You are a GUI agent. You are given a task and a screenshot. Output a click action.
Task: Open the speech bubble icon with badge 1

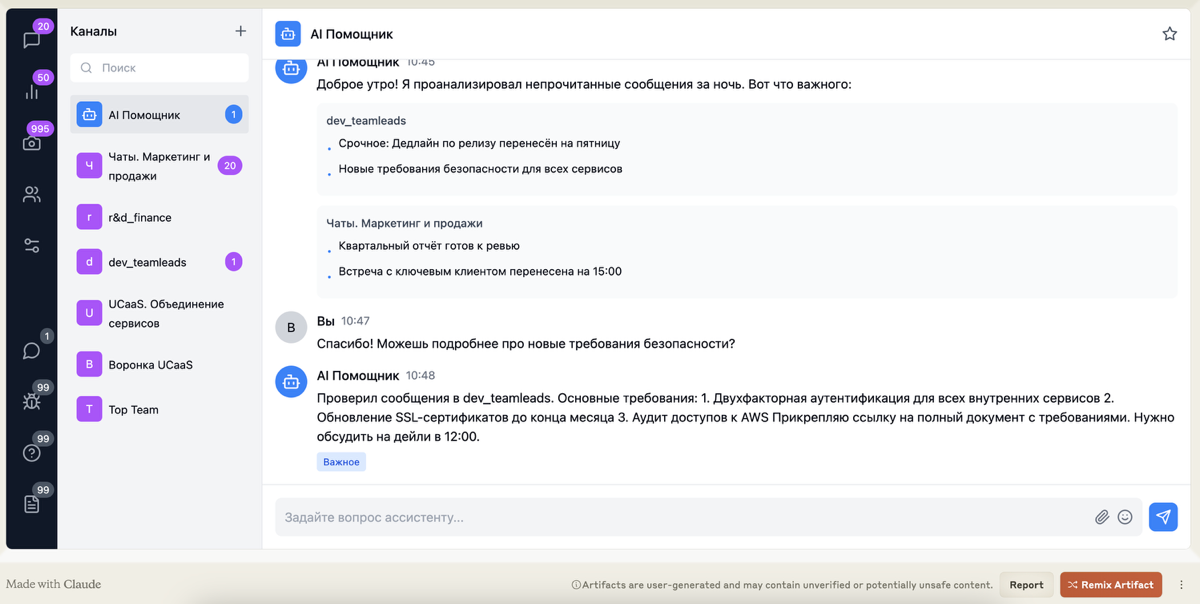[x=32, y=350]
